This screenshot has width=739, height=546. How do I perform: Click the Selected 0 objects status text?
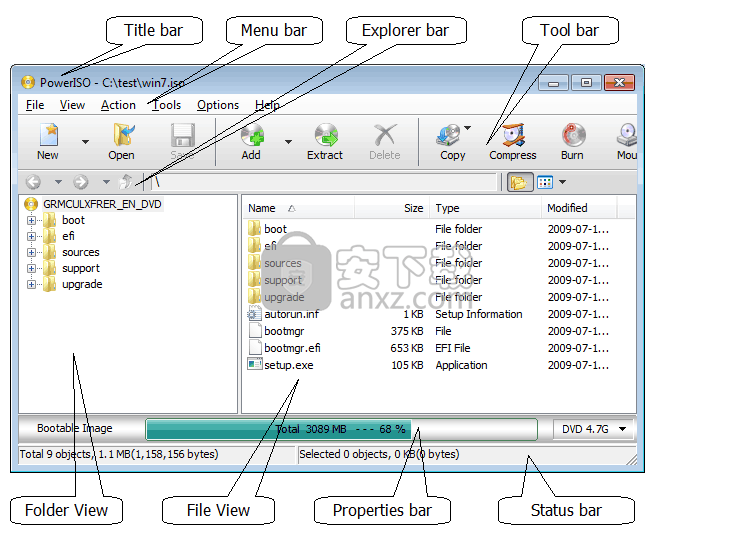[379, 454]
